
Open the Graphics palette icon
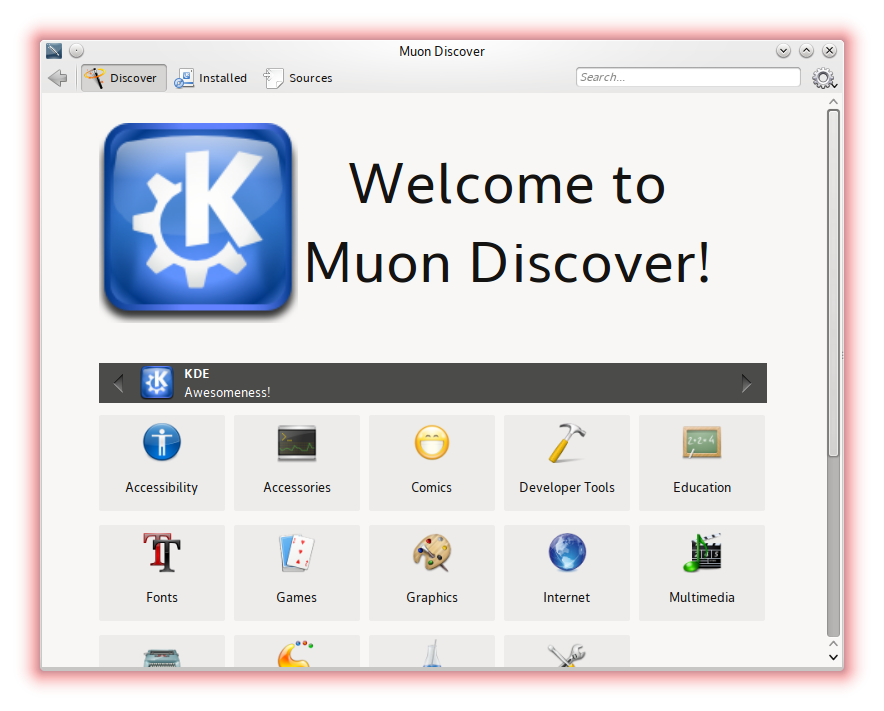coord(432,553)
